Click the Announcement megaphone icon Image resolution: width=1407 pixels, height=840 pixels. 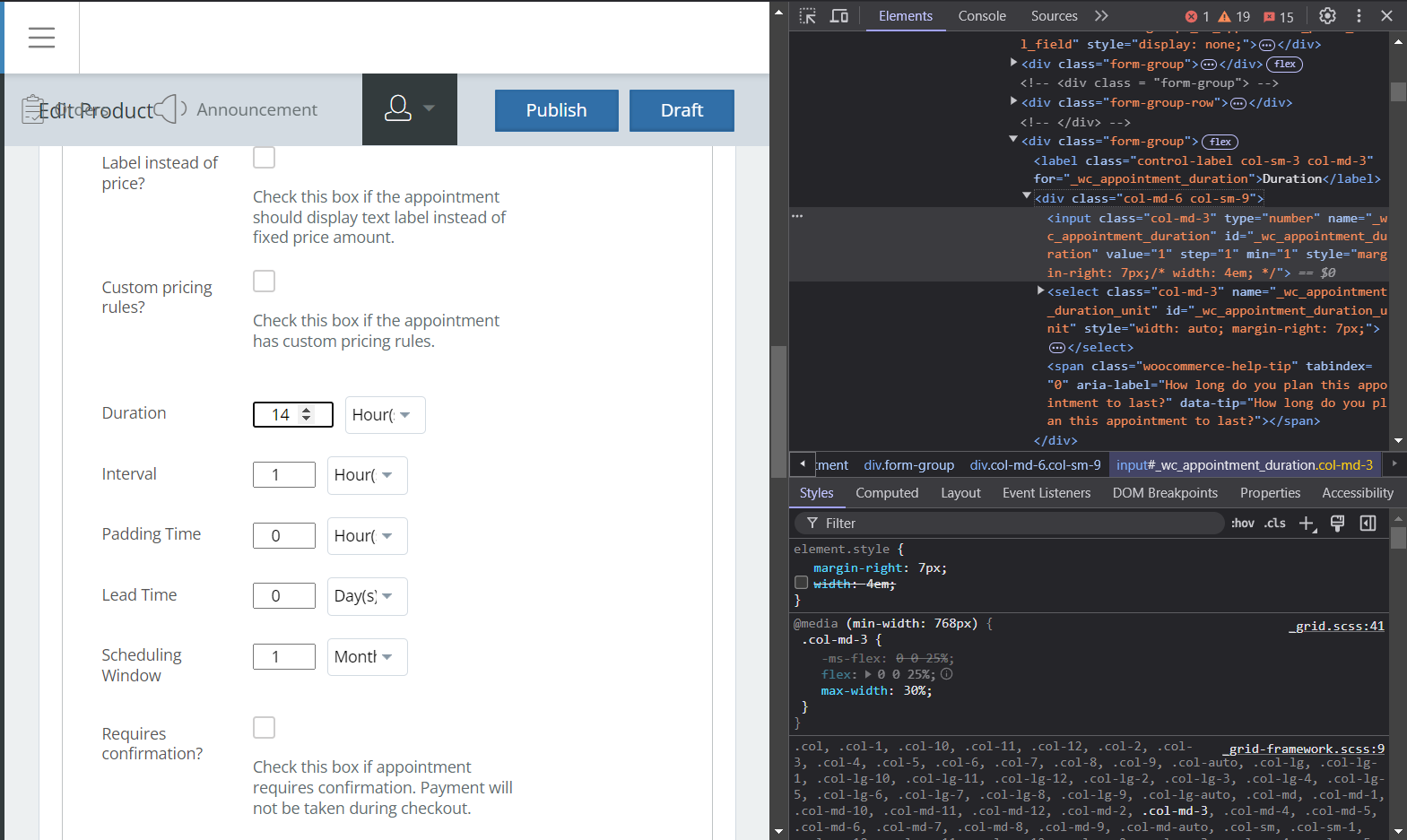(170, 109)
